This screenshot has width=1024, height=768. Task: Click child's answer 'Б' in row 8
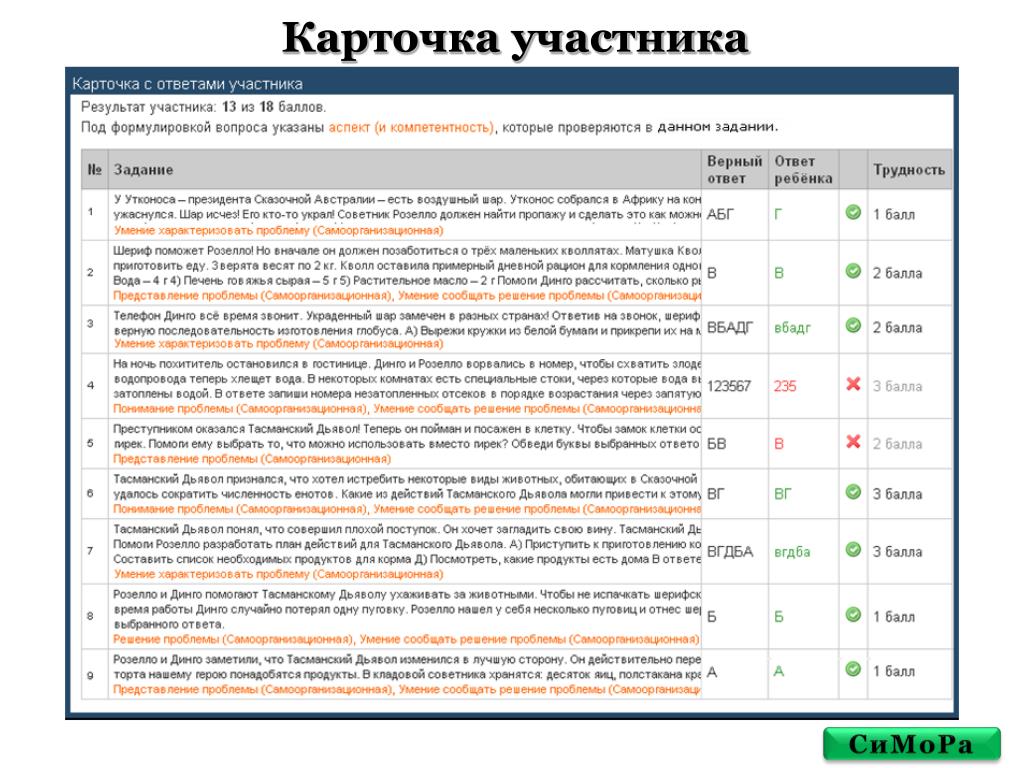pyautogui.click(x=778, y=616)
